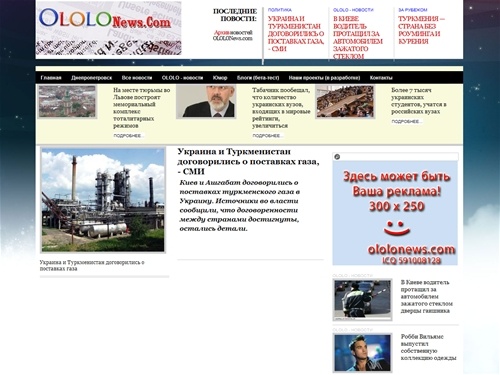Click main article title Украина и Туркменистан договорились
The height and width of the screenshot is (375, 500).
click(248, 162)
